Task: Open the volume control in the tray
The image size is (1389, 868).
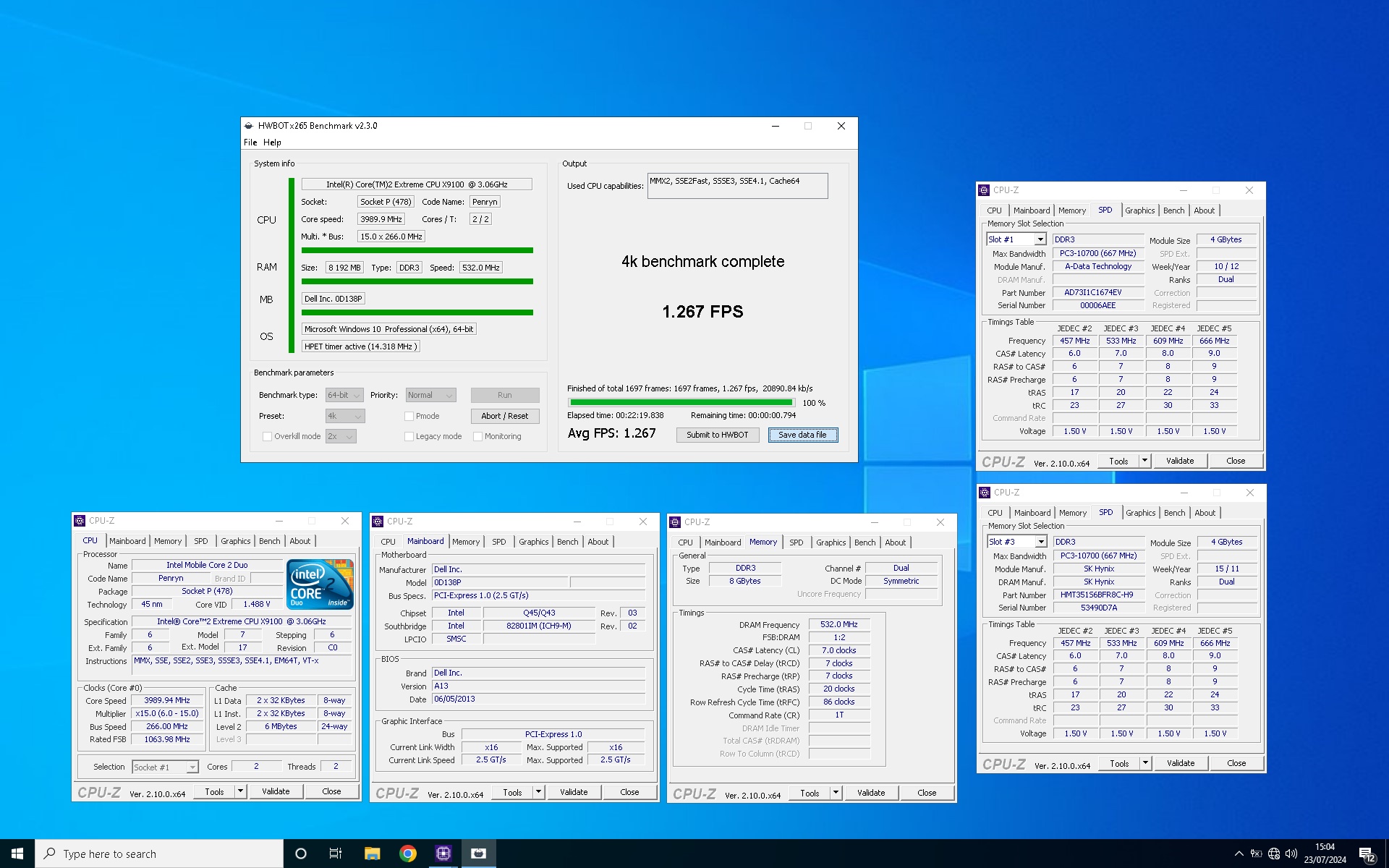Action: [x=1291, y=854]
